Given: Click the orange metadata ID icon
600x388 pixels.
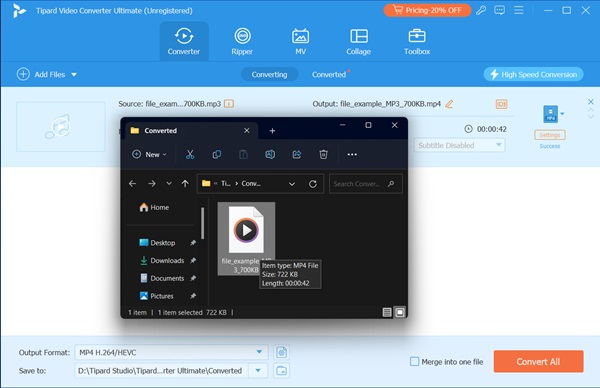Looking at the screenshot, I should point(501,104).
